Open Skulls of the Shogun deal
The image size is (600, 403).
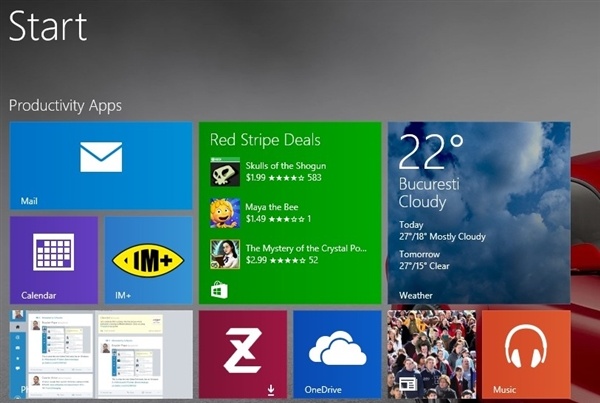point(268,171)
